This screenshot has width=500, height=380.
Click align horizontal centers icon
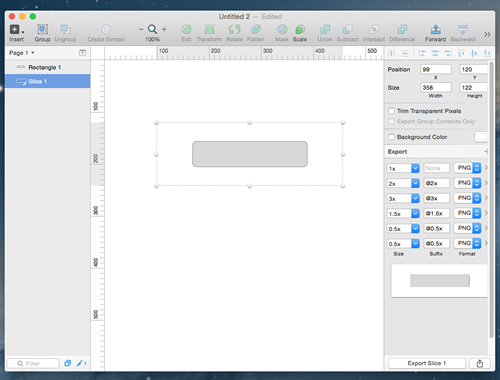(435, 53)
